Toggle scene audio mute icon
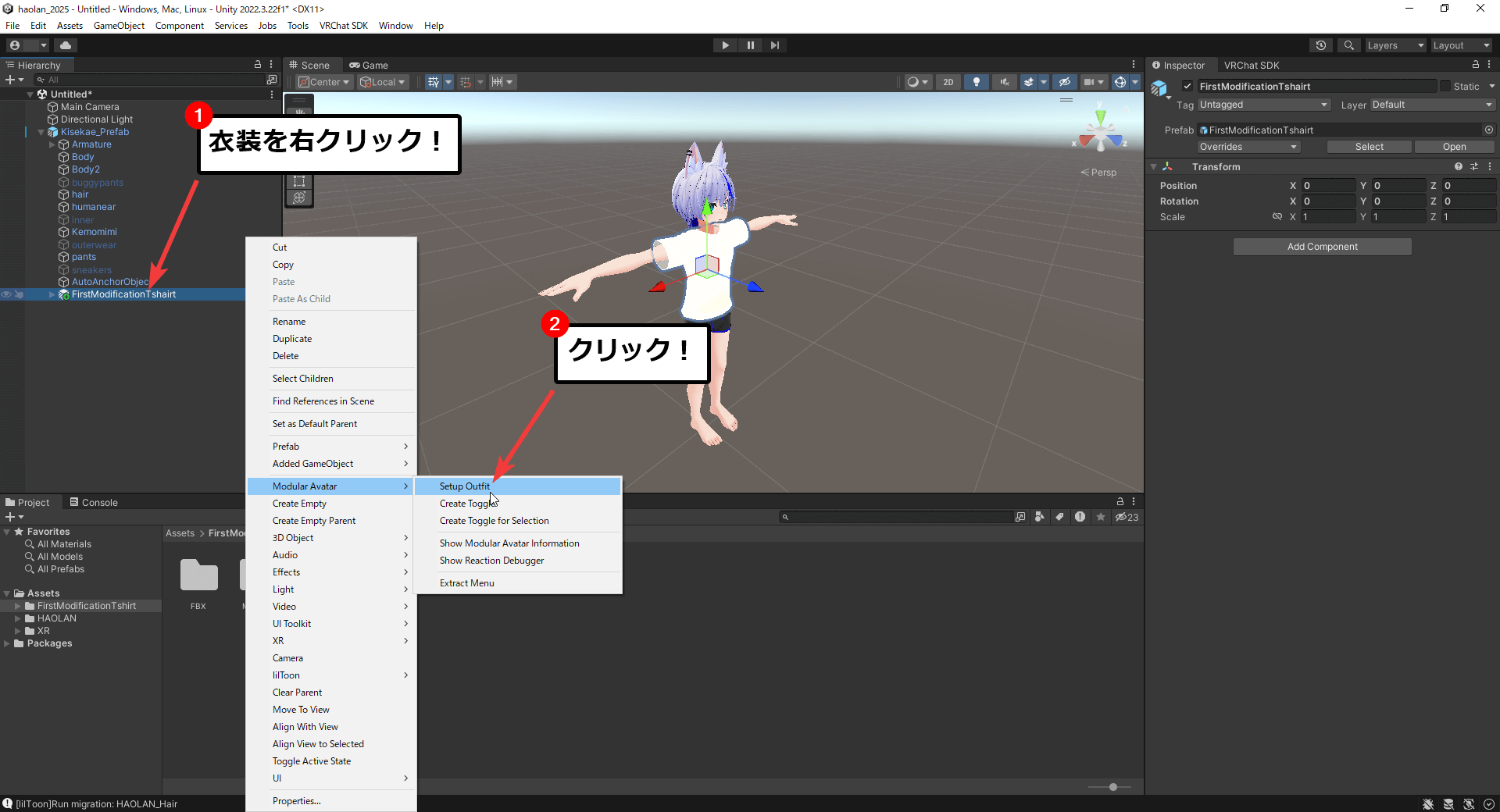 click(x=1005, y=82)
